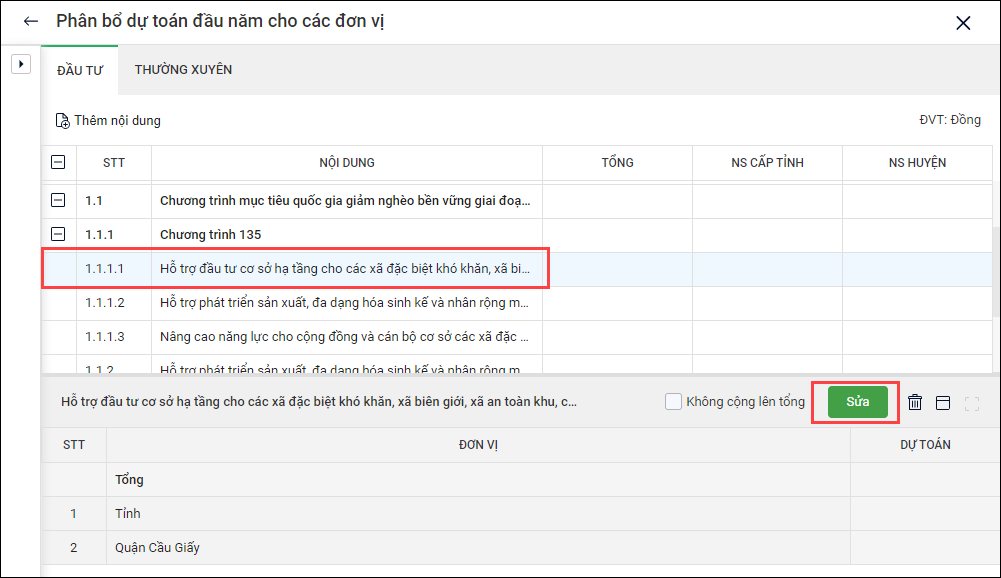This screenshot has width=1001, height=578.
Task: Switch to THƯỜNG XUYÊN tab
Action: 183,70
